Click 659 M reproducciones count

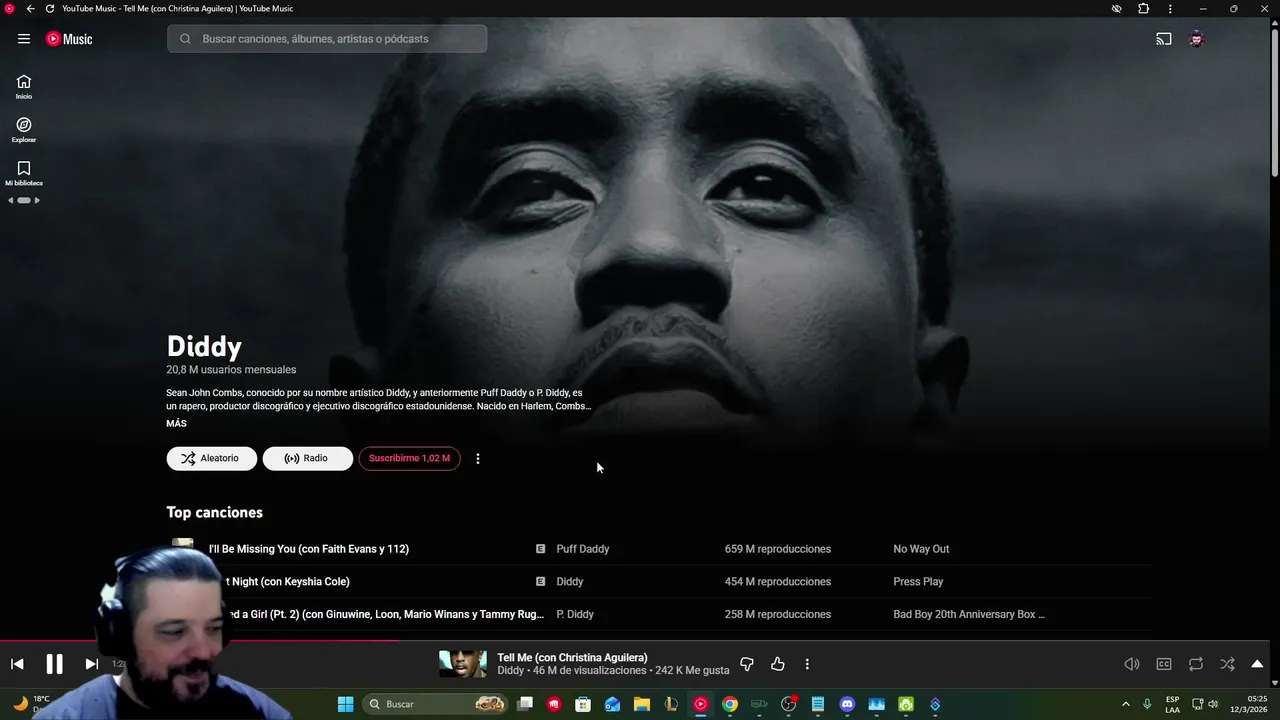click(x=778, y=549)
